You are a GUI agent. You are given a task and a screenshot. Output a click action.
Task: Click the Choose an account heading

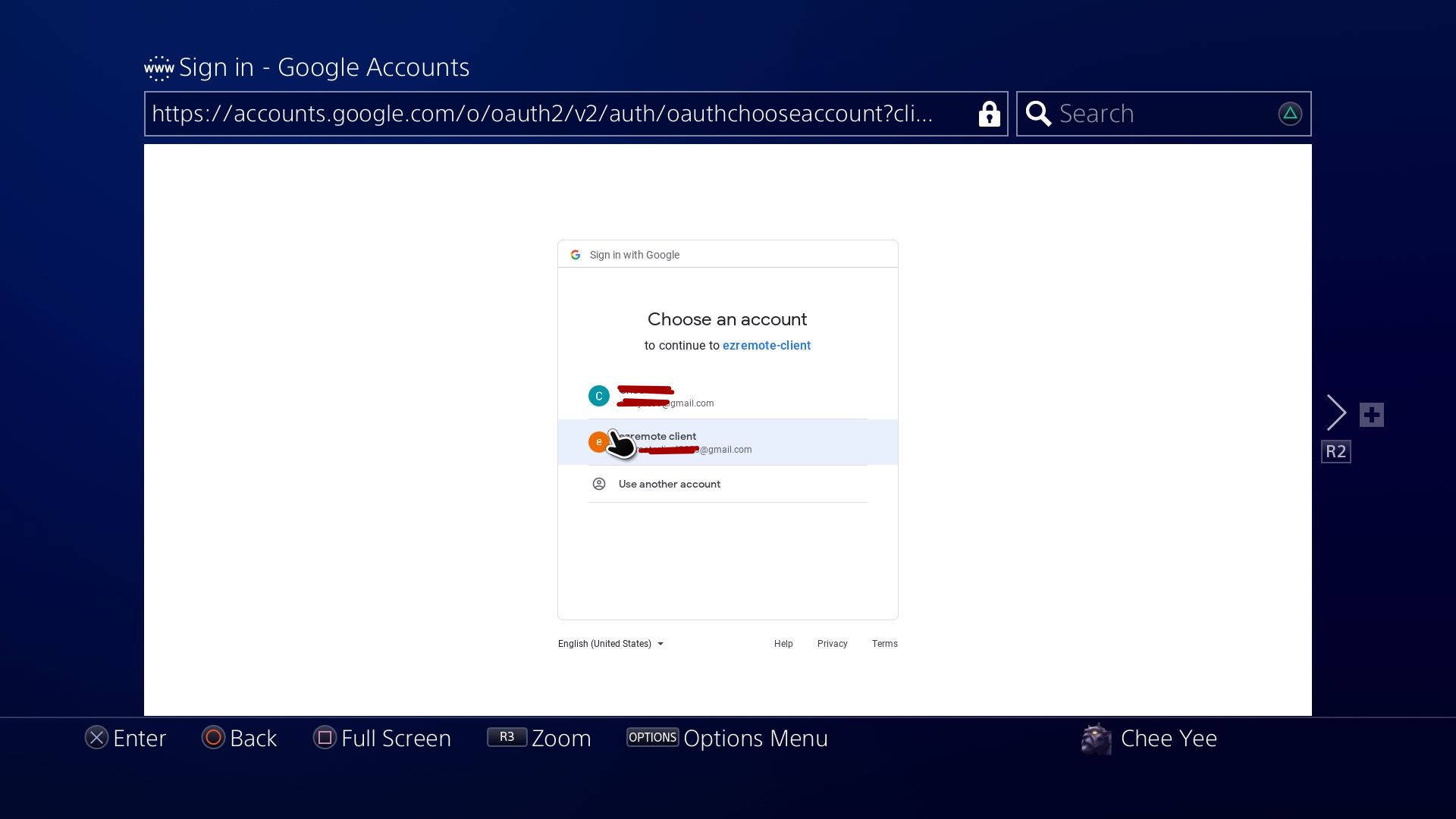[727, 319]
